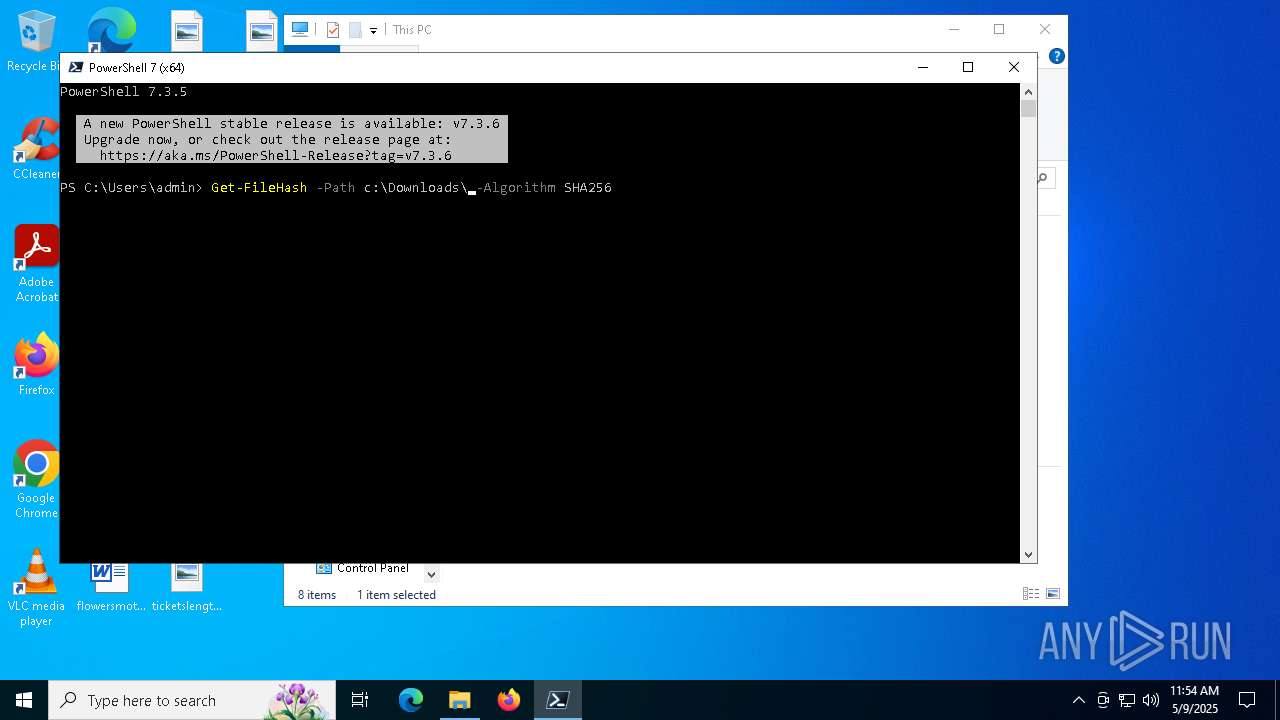Image resolution: width=1280 pixels, height=720 pixels.
Task: Click the taskbar search box
Action: [192, 700]
